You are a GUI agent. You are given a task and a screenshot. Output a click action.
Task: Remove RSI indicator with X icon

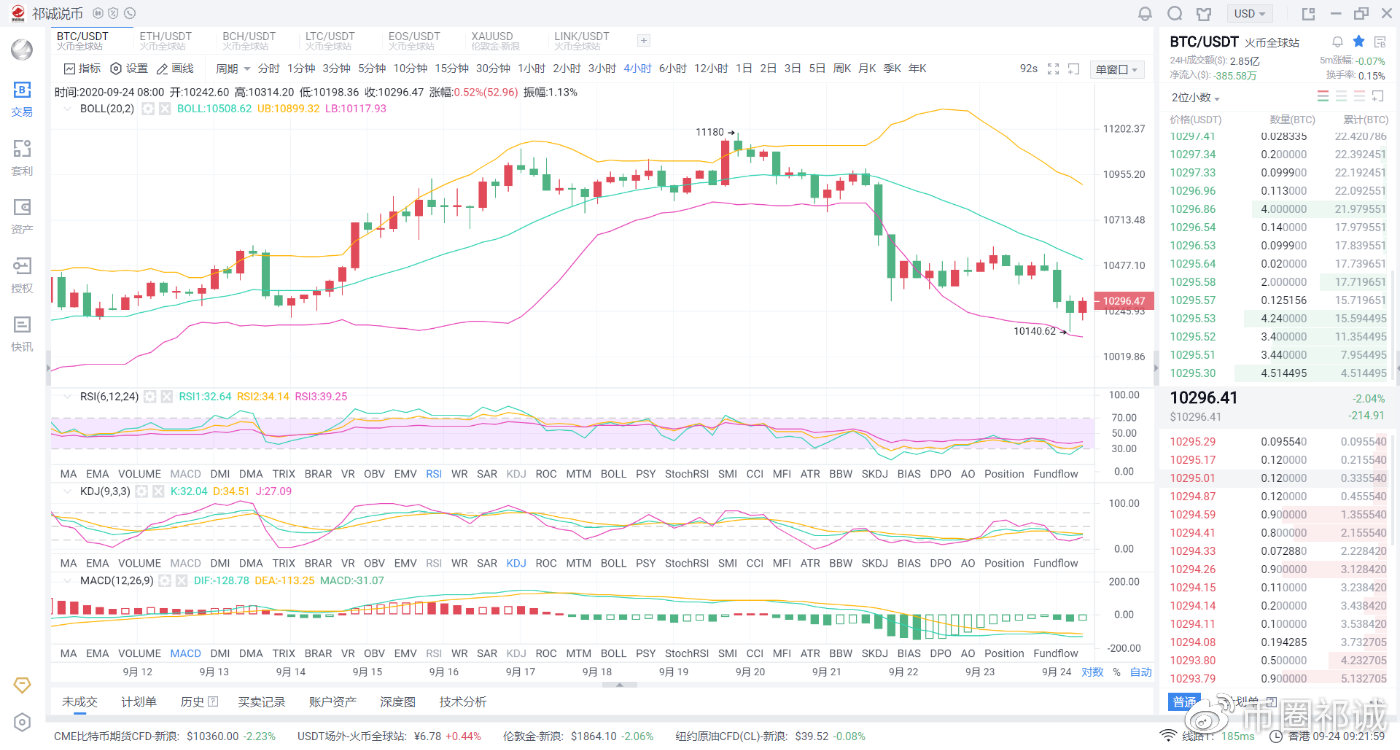(x=166, y=396)
